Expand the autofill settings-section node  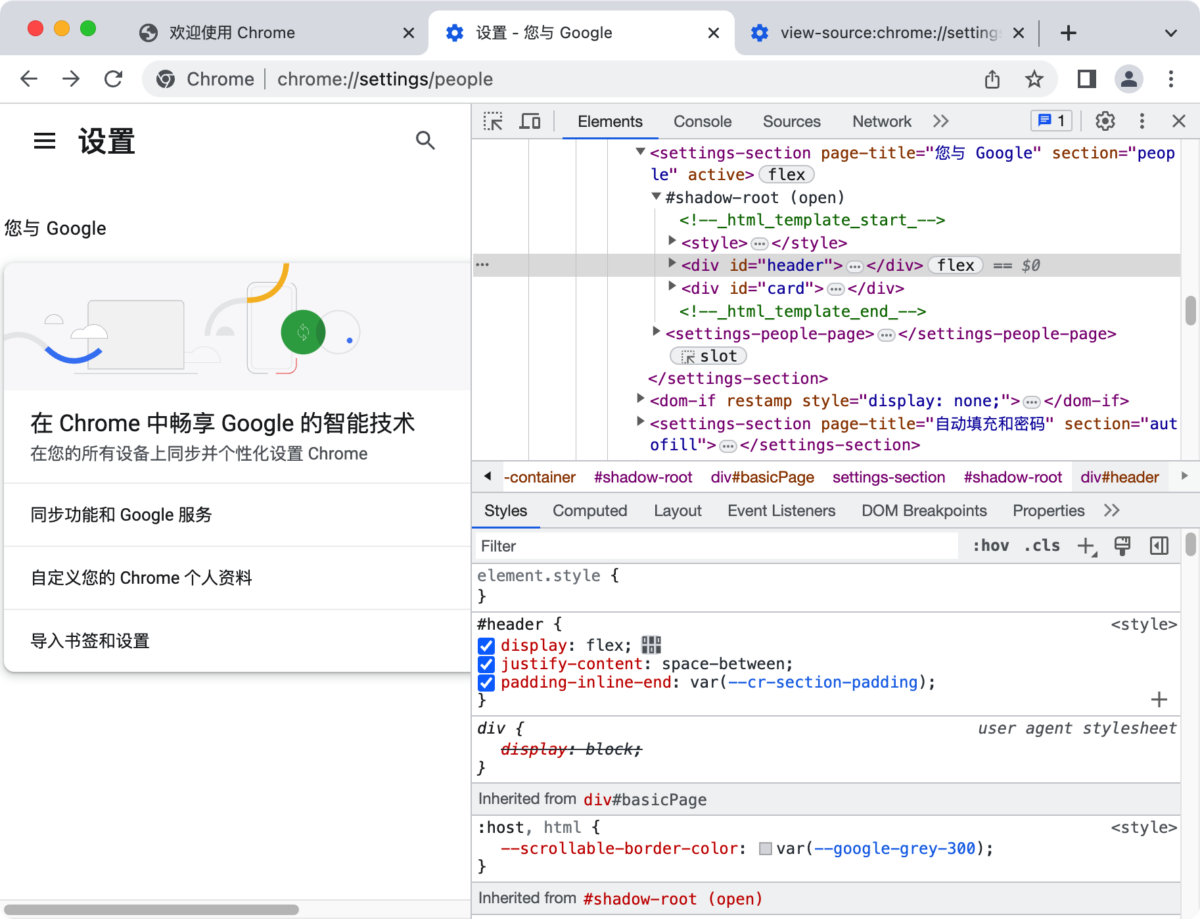click(641, 423)
